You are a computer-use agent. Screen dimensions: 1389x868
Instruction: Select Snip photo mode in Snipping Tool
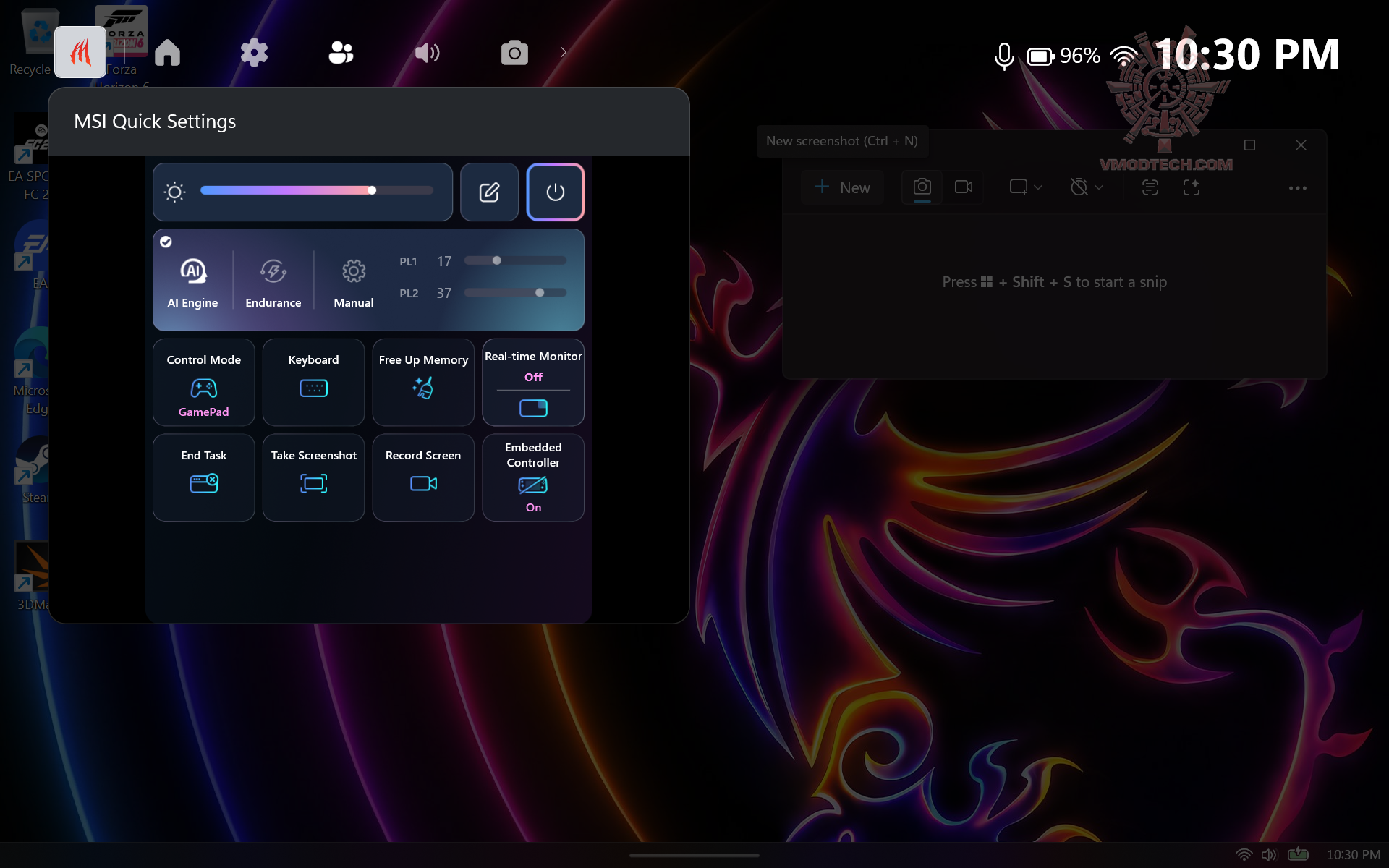[x=922, y=187]
